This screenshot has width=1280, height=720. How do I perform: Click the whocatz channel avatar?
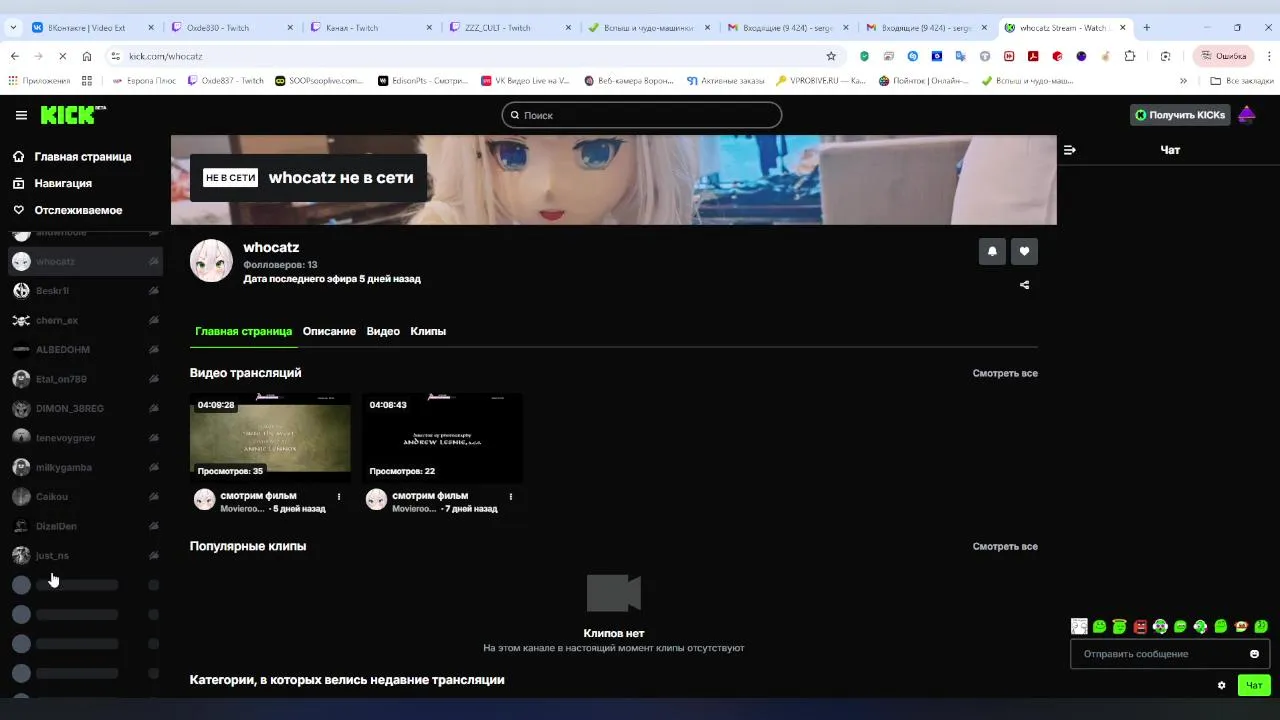pyautogui.click(x=211, y=261)
